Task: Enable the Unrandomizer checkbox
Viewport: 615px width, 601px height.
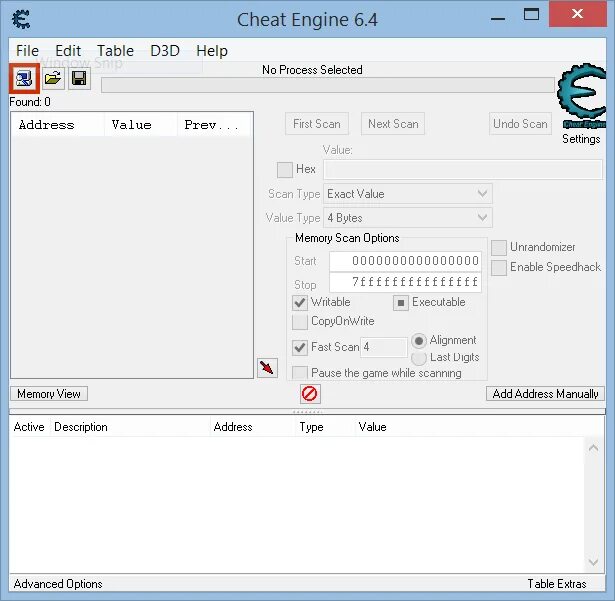Action: (499, 248)
